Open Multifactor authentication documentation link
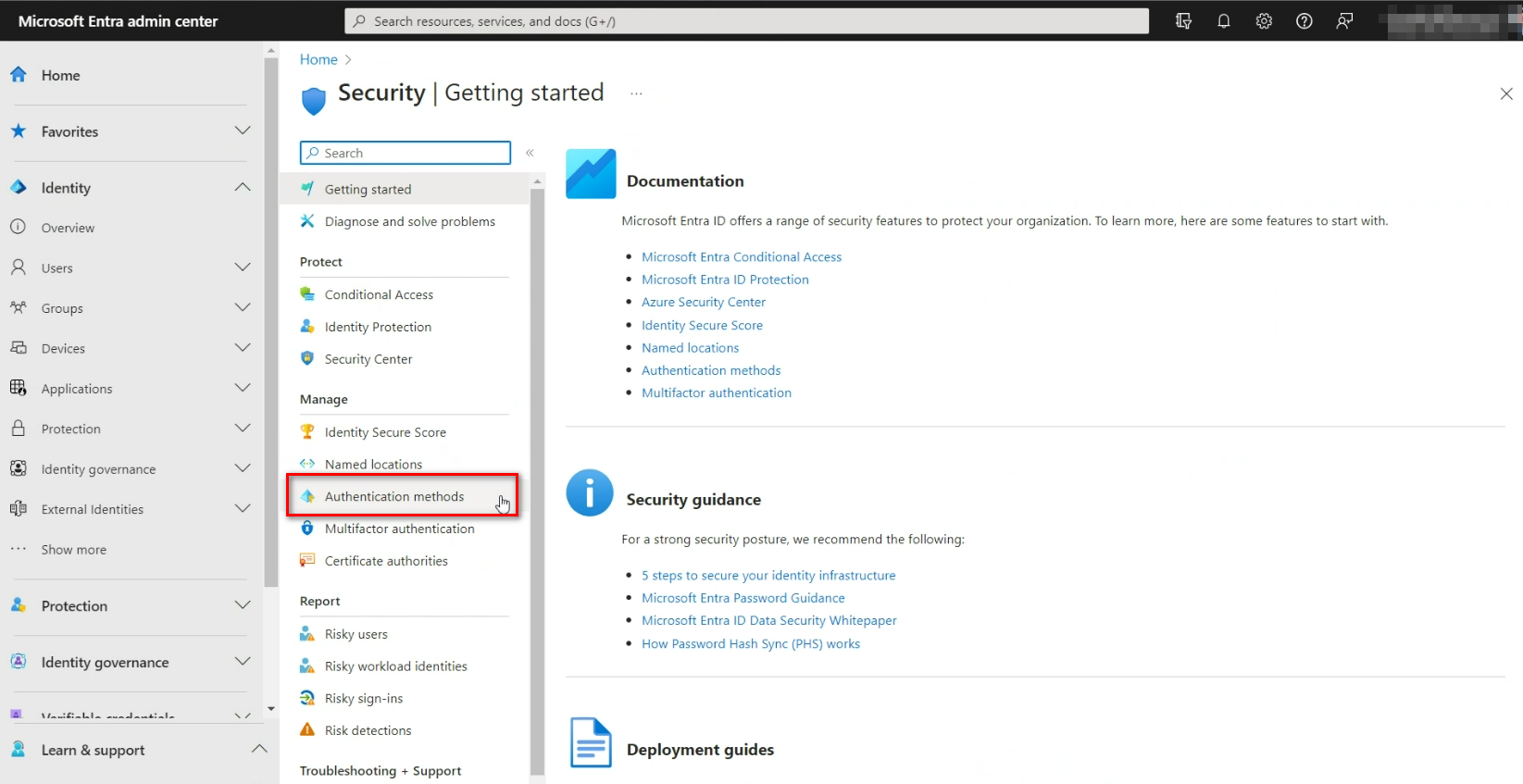 click(717, 392)
